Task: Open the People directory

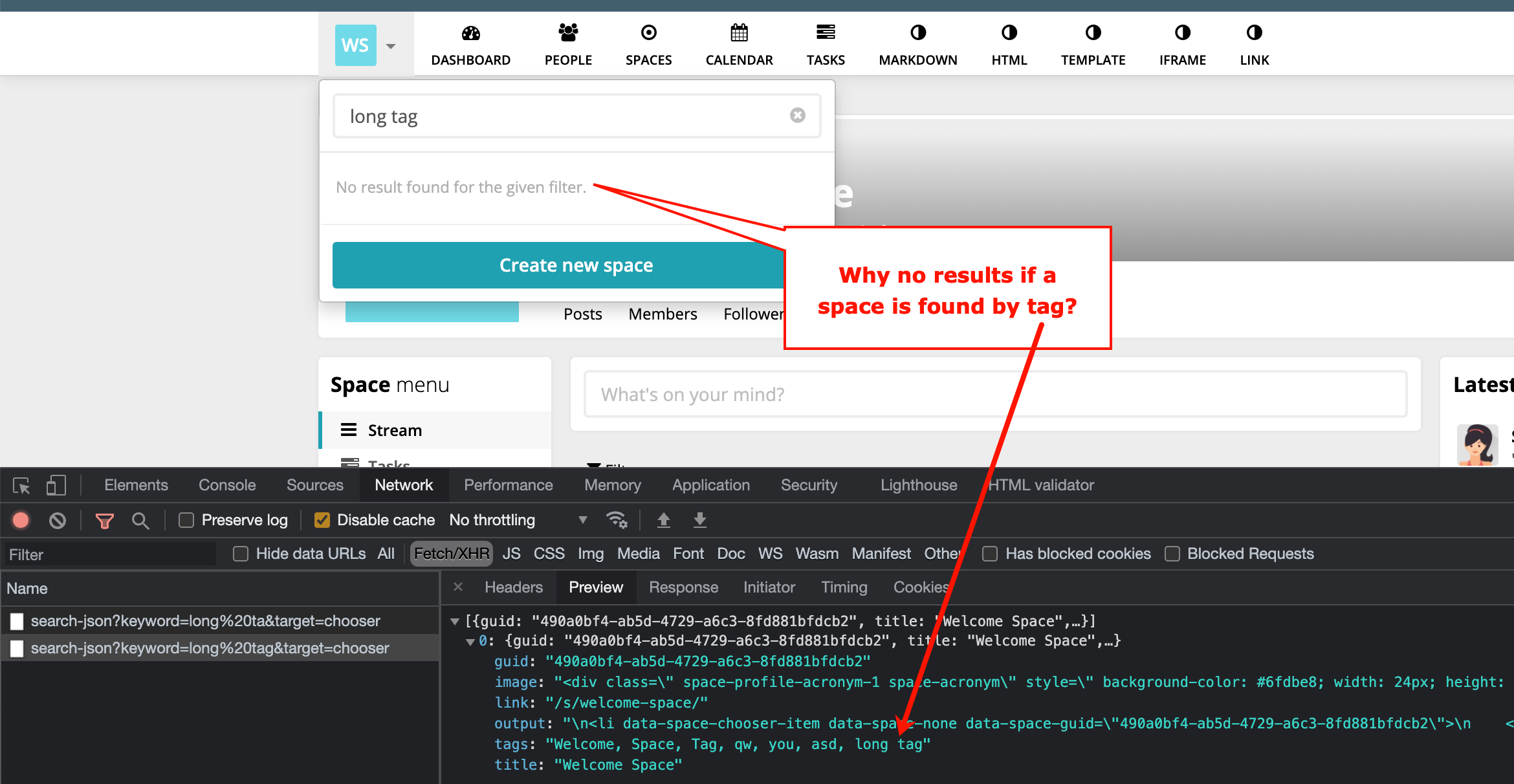Action: (x=567, y=43)
